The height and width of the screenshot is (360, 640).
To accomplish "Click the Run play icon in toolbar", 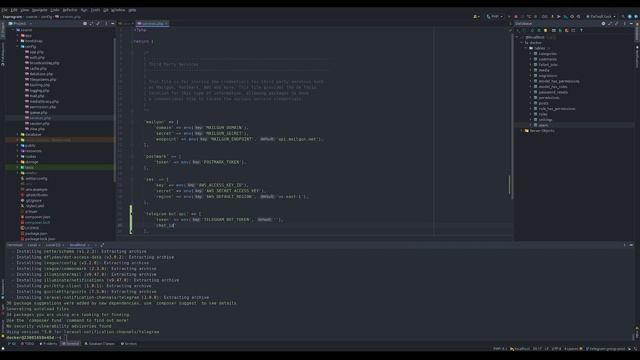I will pos(559,17).
